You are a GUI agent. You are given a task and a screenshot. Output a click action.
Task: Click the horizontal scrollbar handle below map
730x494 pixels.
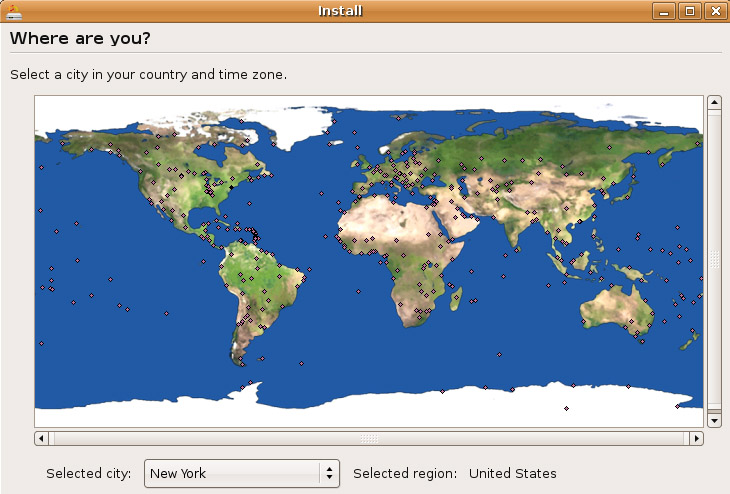369,438
